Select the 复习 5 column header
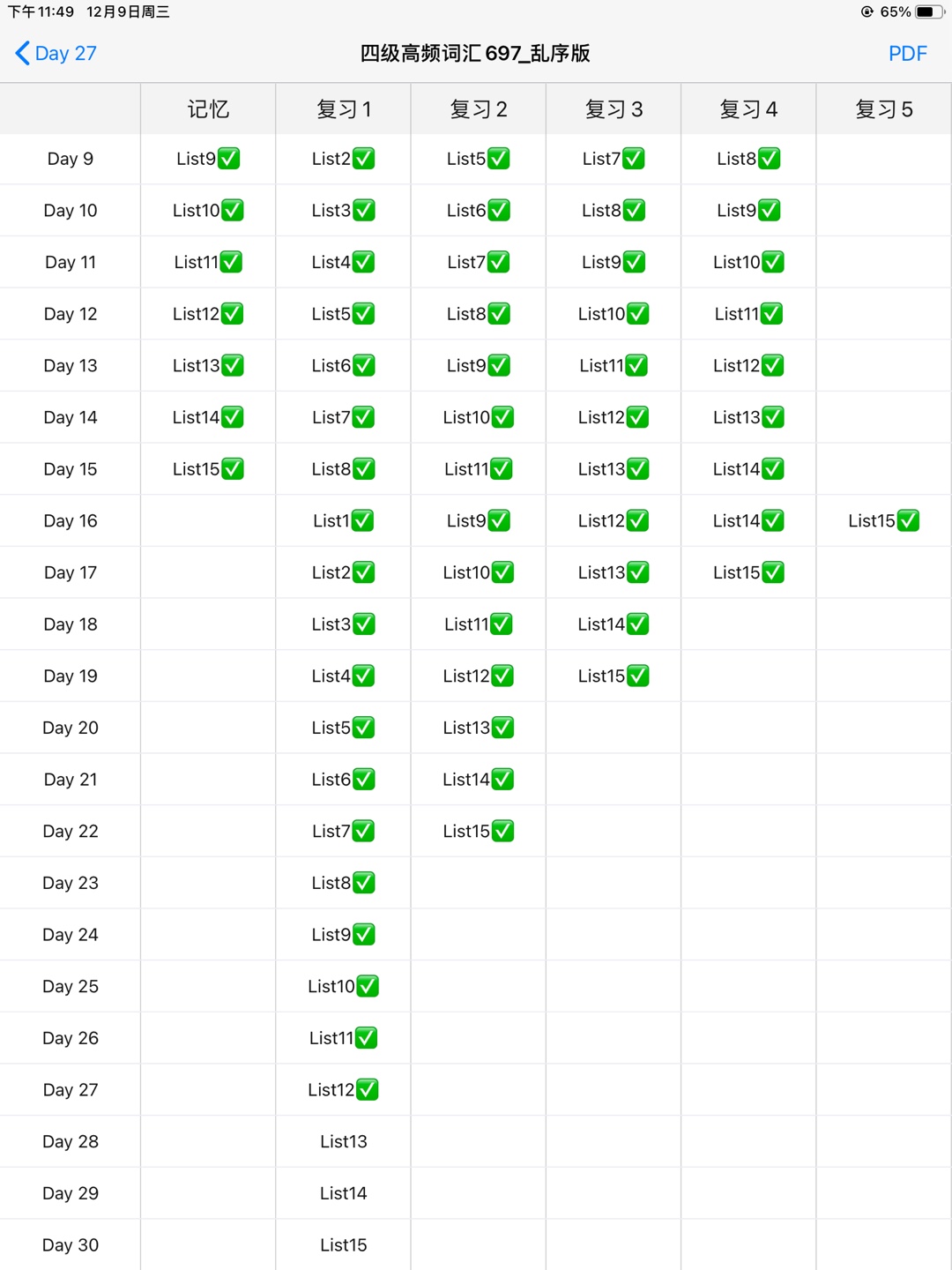Image resolution: width=952 pixels, height=1270 pixels. tap(884, 109)
